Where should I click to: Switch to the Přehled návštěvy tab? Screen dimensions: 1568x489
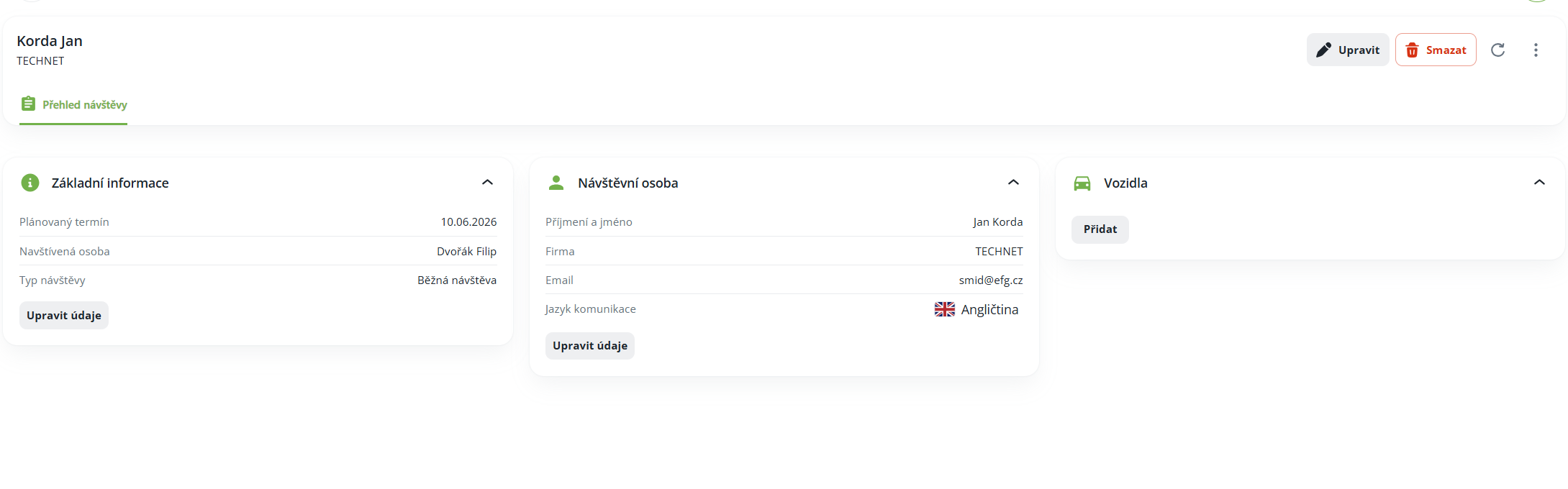click(73, 105)
